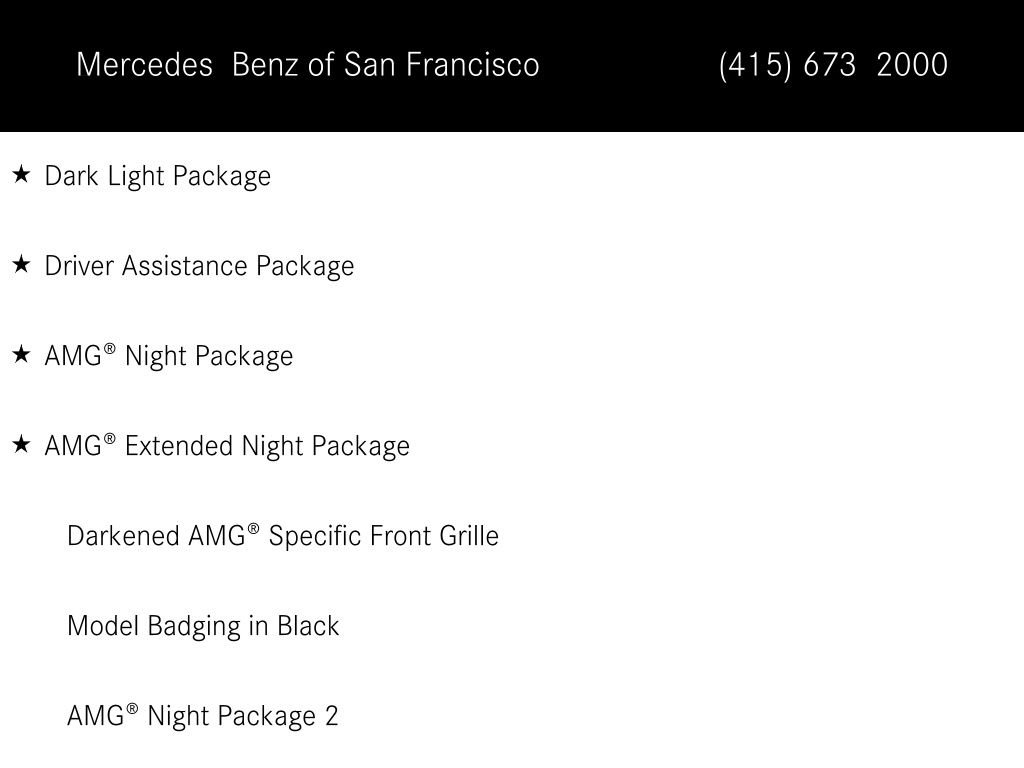Click Model Badging in Black line
Image resolution: width=1024 pixels, height=768 pixels.
point(203,627)
